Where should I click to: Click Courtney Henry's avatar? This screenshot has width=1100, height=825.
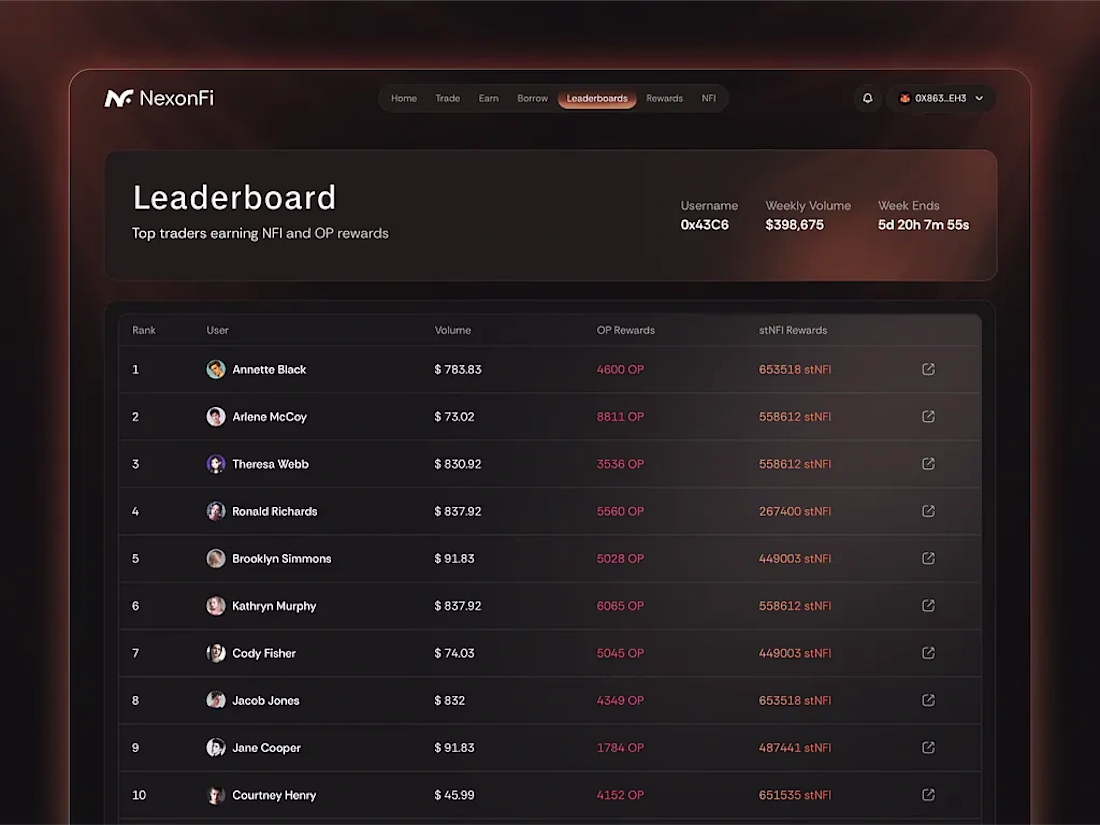(215, 795)
